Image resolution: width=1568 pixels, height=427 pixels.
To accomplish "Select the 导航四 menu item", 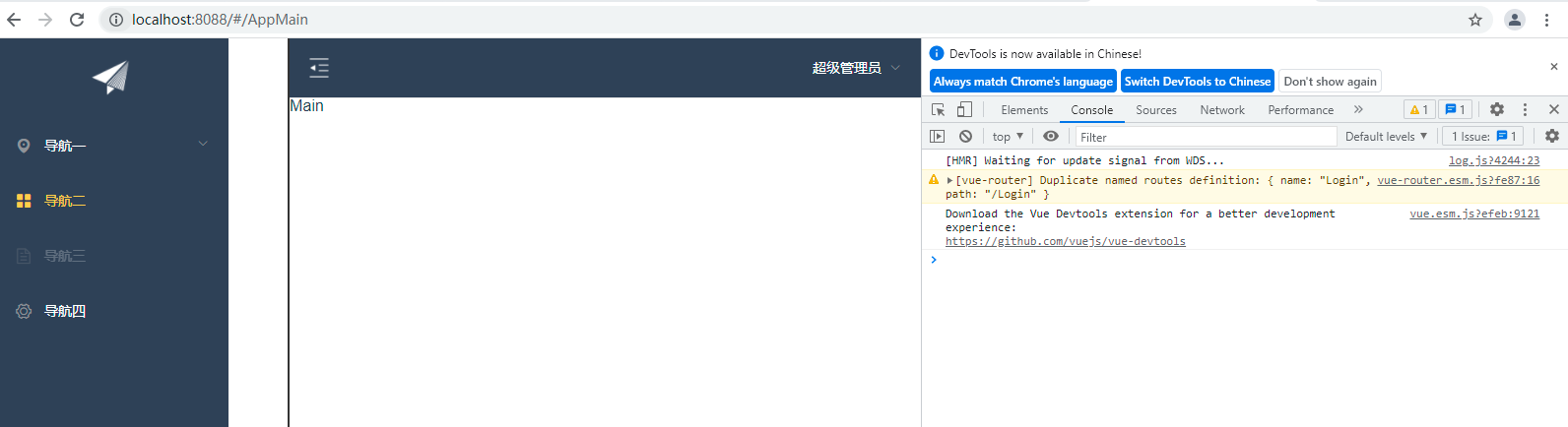I will (114, 311).
